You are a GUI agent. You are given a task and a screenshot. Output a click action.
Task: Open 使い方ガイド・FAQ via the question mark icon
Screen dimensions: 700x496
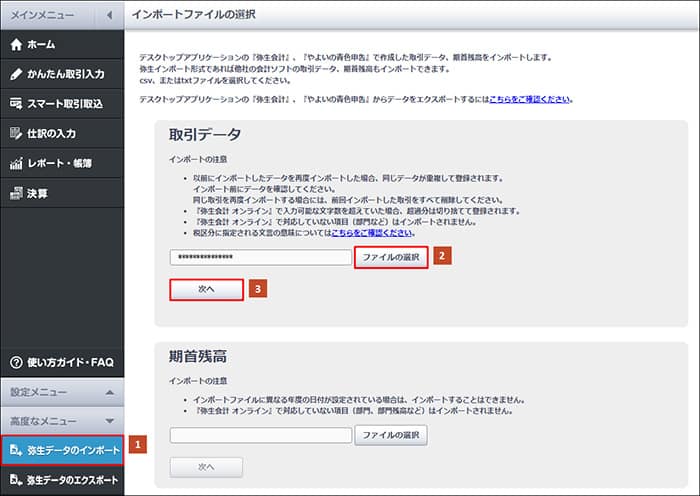pyautogui.click(x=16, y=360)
